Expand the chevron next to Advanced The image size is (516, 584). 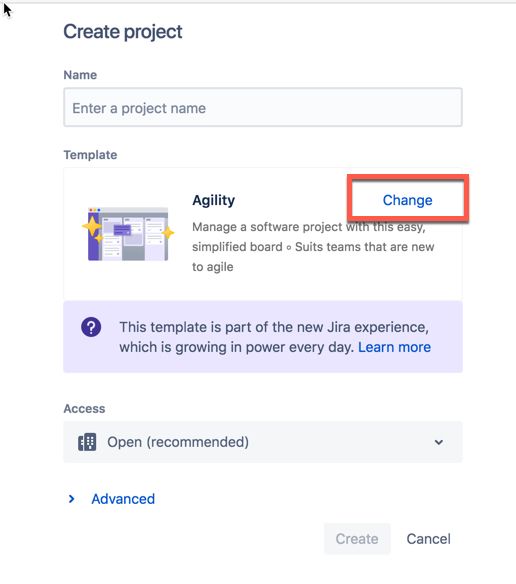coord(72,499)
